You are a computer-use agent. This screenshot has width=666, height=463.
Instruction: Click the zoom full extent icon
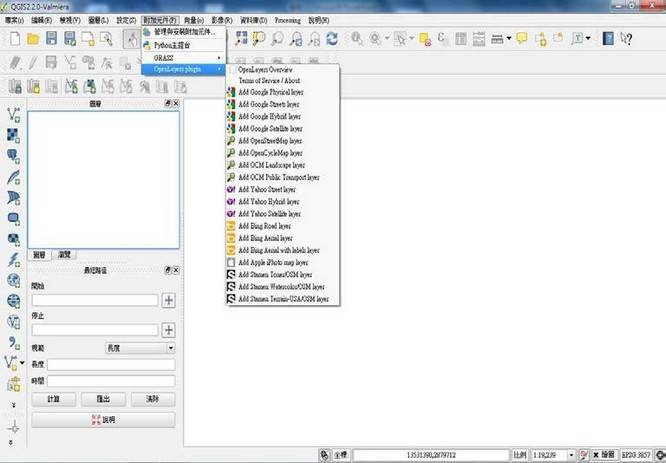[241, 39]
